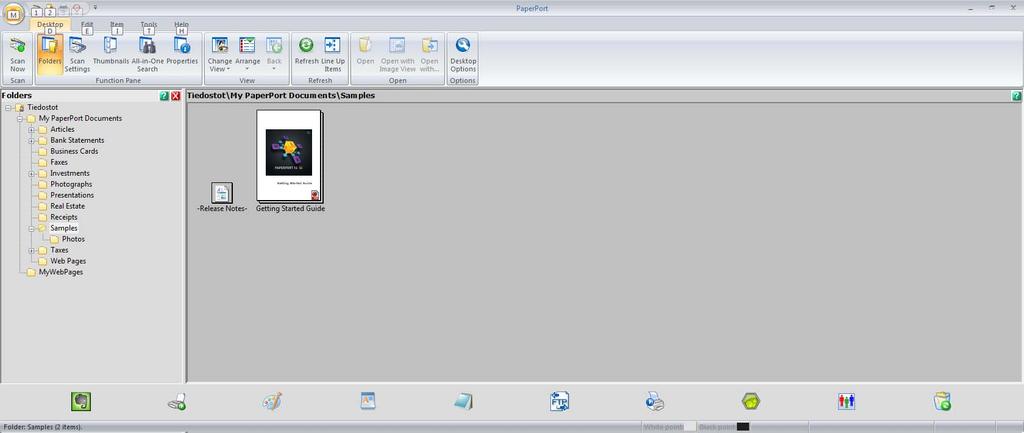The height and width of the screenshot is (433, 1024).
Task: Click the scanner icon in Send To bar
Action: point(176,401)
